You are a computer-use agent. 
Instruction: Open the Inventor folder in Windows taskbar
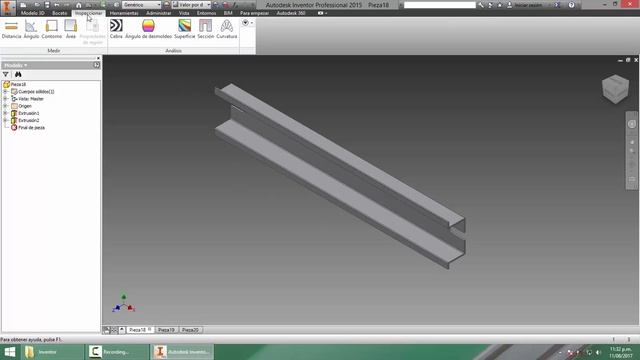(52, 352)
